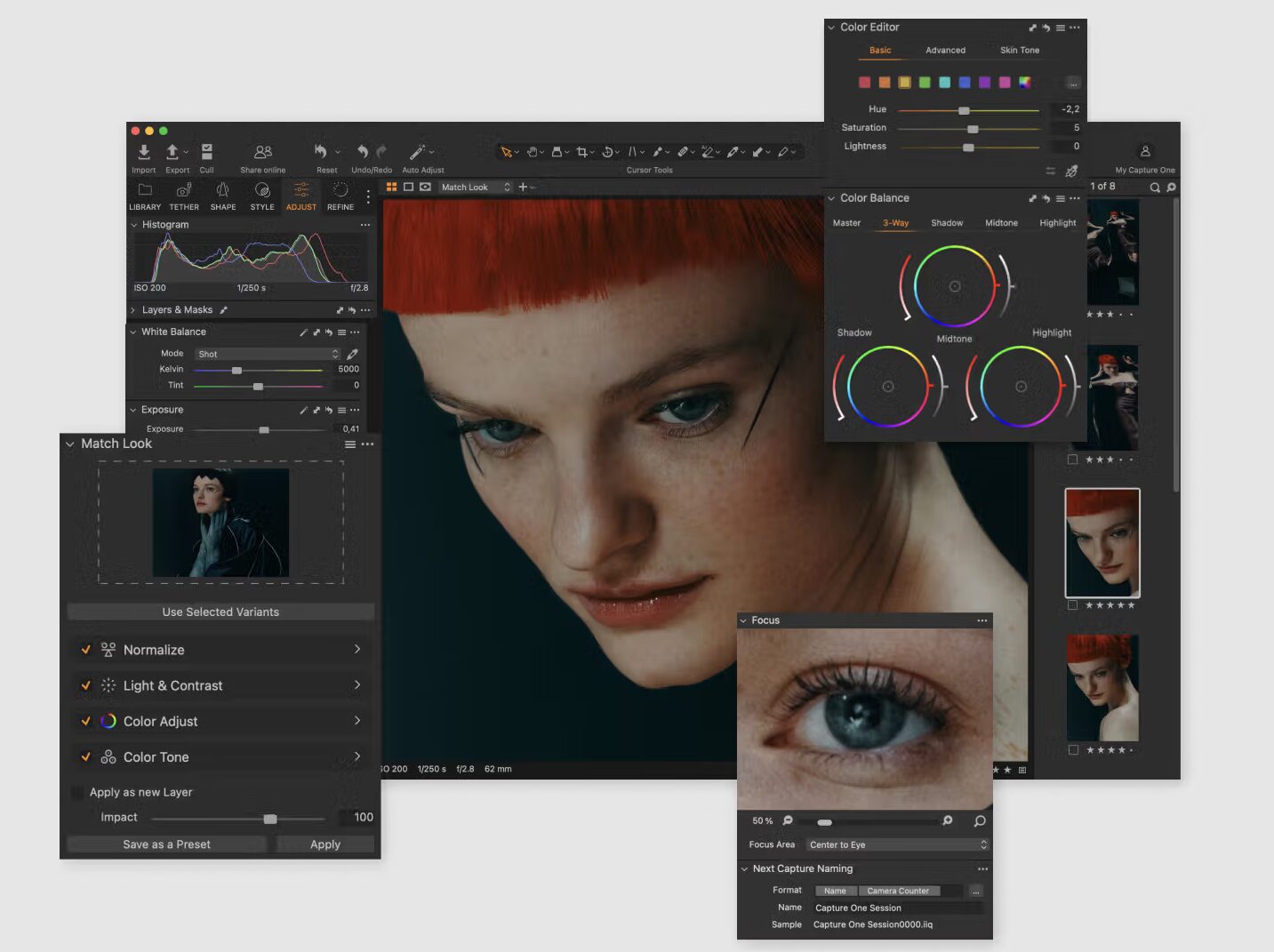Uncheck the Color Tone option

(86, 757)
